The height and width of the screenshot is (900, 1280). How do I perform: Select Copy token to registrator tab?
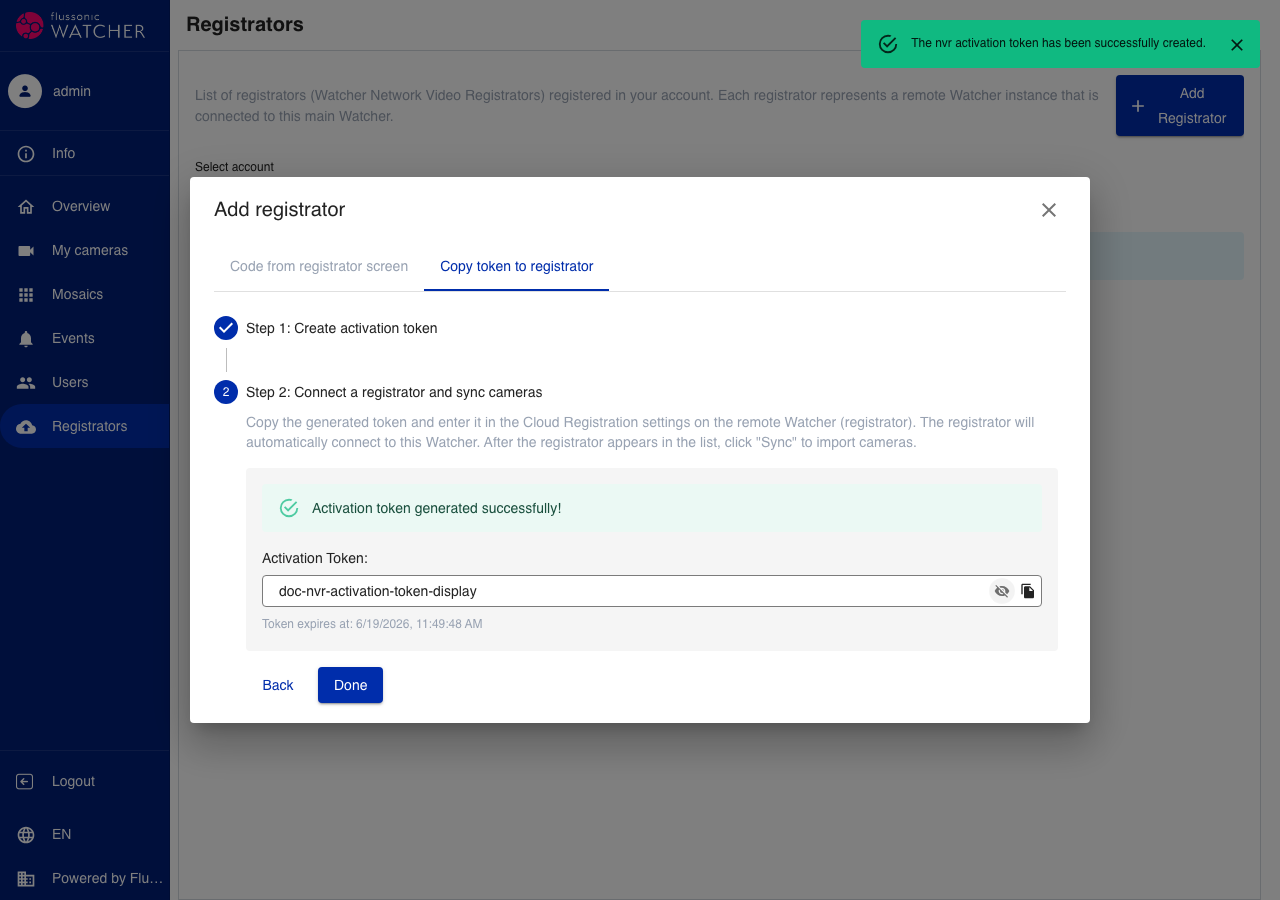pos(517,267)
